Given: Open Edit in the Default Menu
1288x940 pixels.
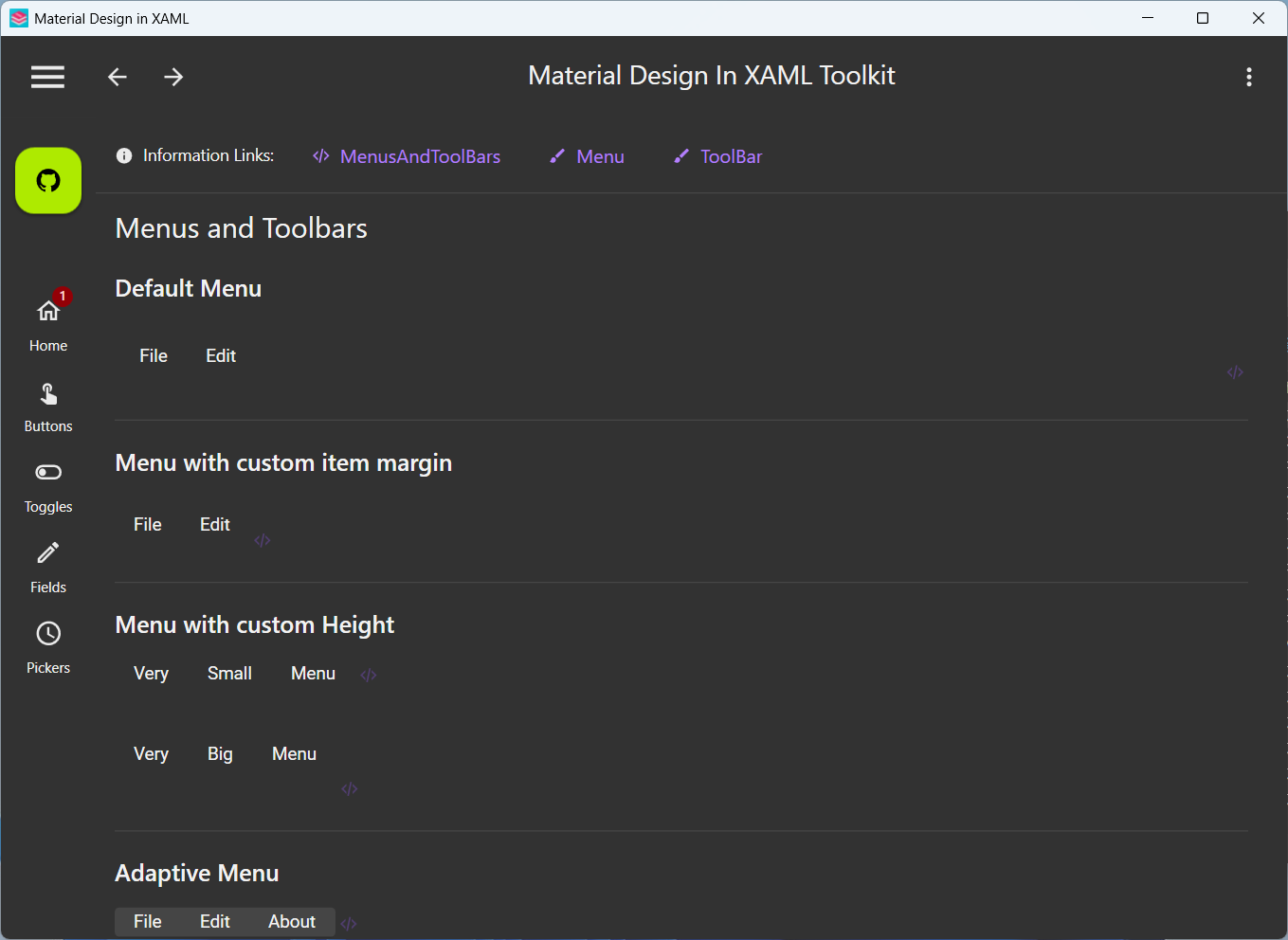Looking at the screenshot, I should pyautogui.click(x=221, y=356).
